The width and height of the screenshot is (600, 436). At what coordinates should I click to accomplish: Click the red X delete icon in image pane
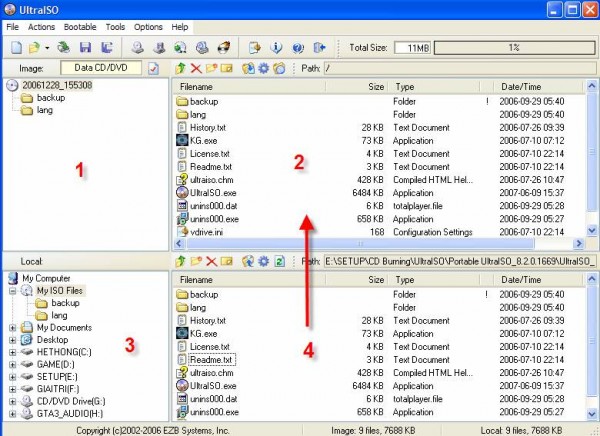tap(196, 69)
